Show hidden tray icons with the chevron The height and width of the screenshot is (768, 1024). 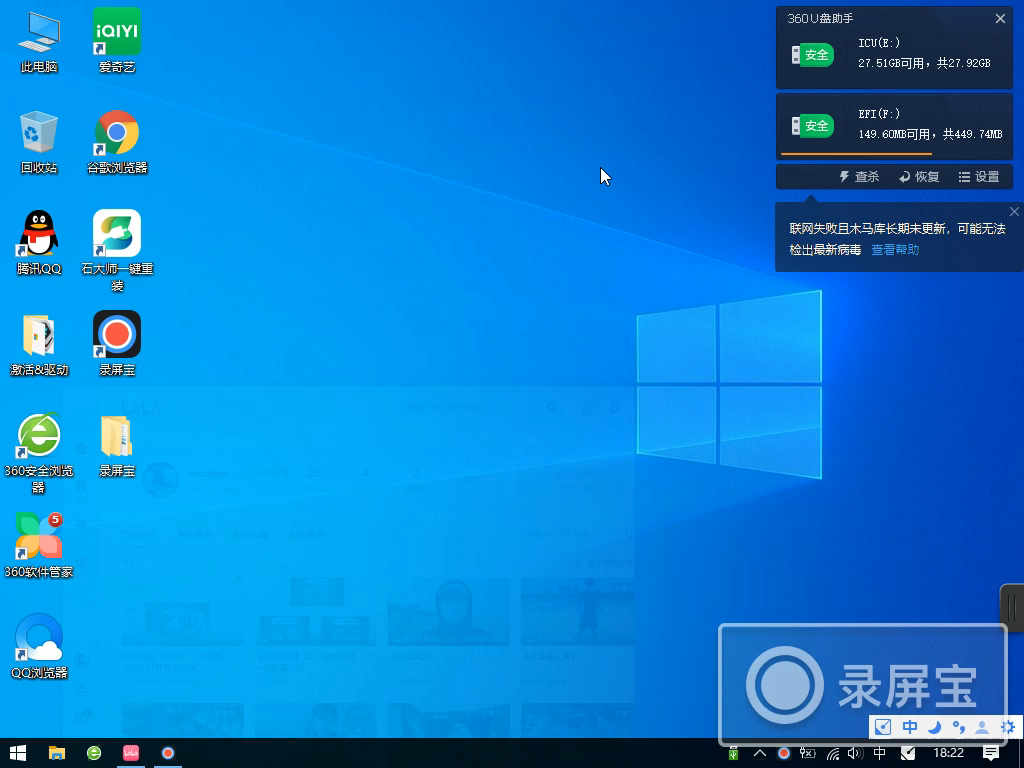click(x=760, y=753)
